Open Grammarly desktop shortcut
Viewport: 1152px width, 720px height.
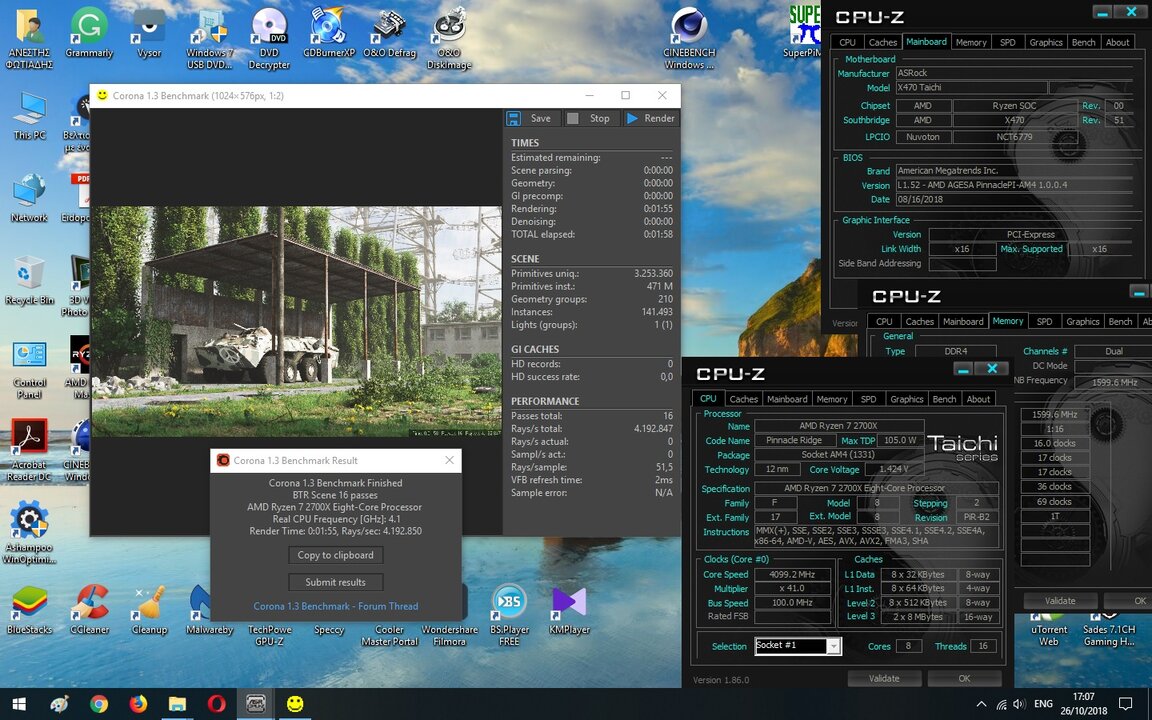[x=89, y=32]
